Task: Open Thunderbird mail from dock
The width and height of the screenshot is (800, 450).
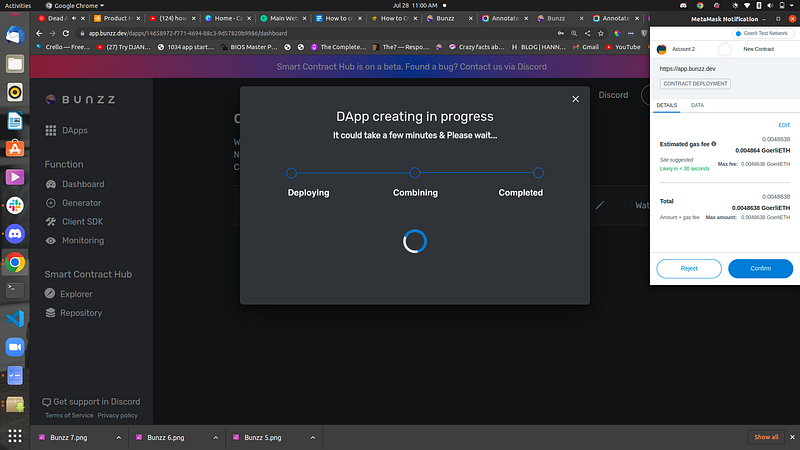Action: pos(15,36)
